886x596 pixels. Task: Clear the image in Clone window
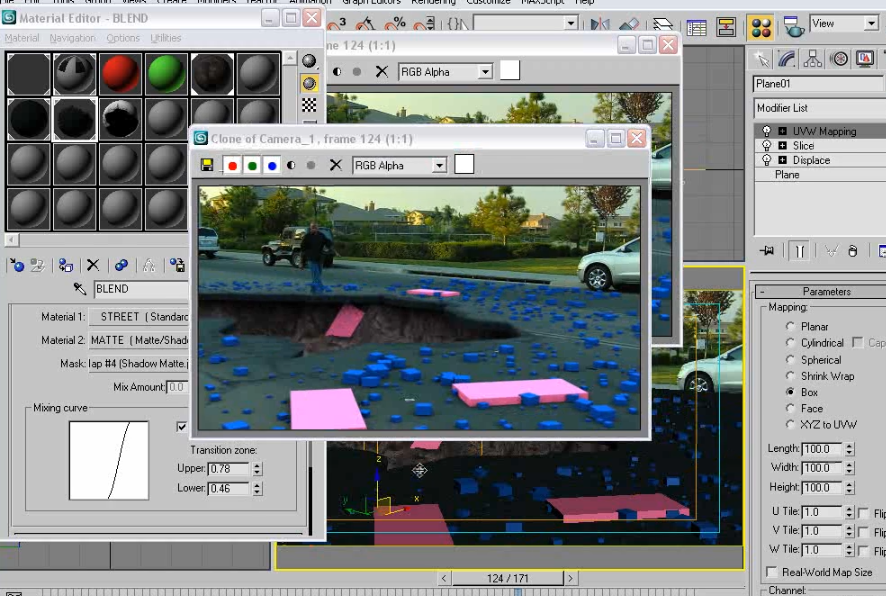tap(336, 165)
